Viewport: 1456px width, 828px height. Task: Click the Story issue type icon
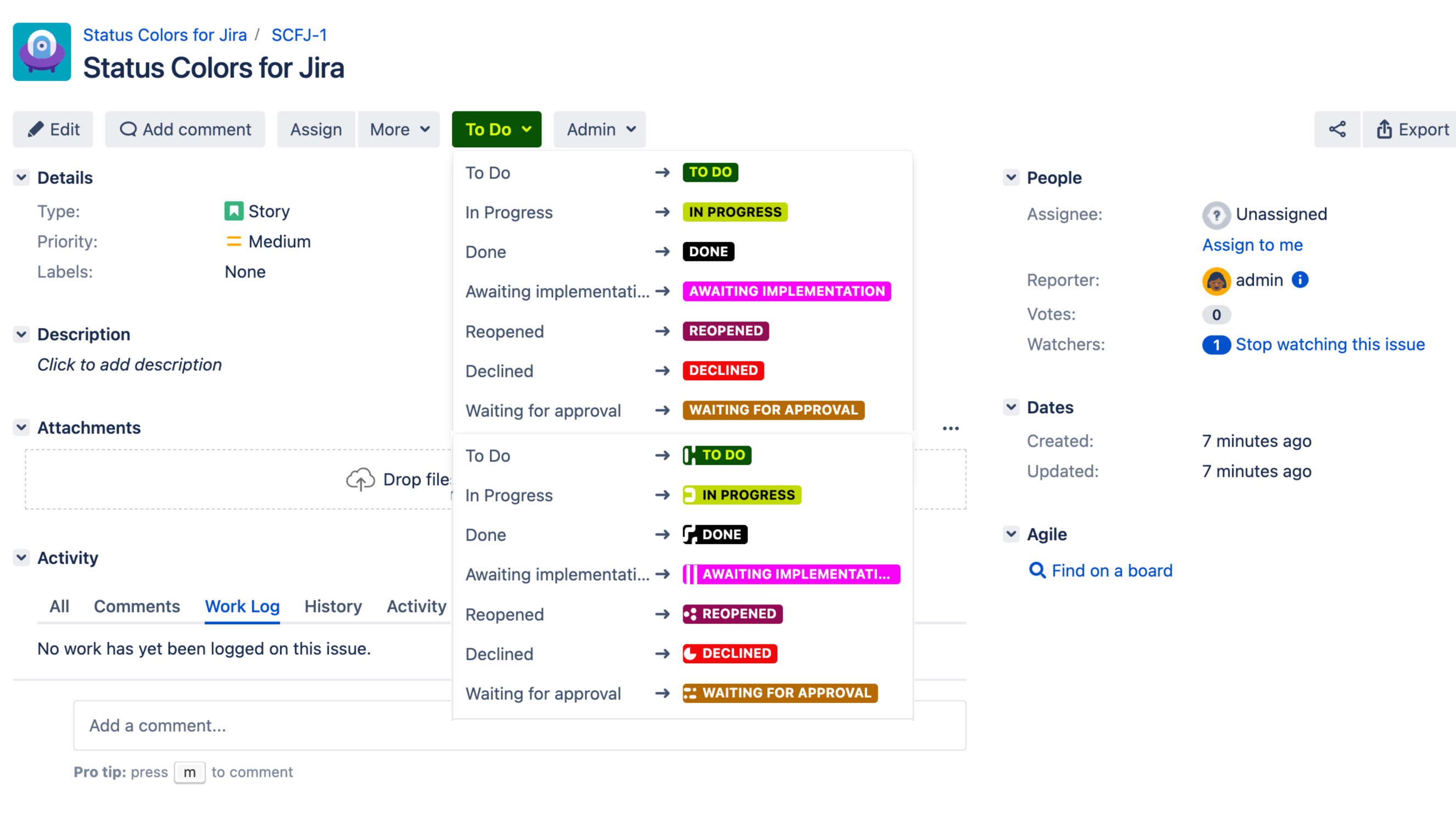point(233,211)
